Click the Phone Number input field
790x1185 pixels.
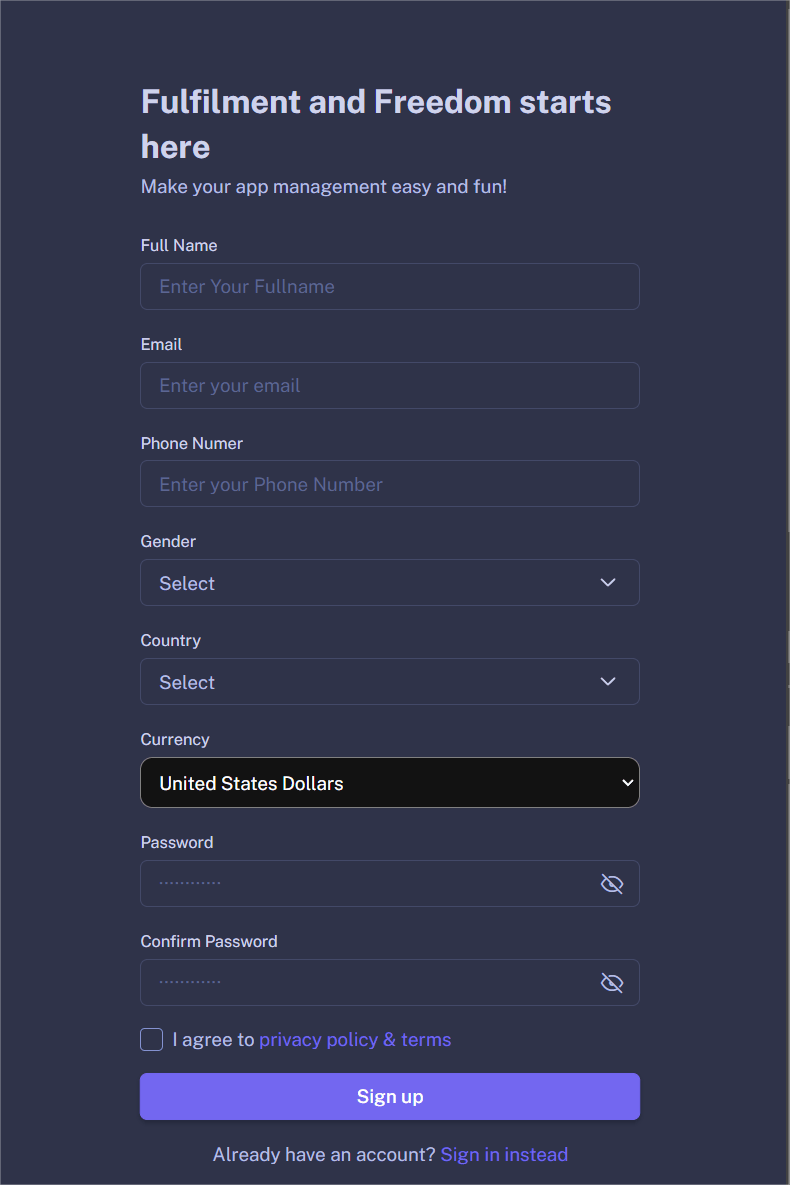pos(389,484)
